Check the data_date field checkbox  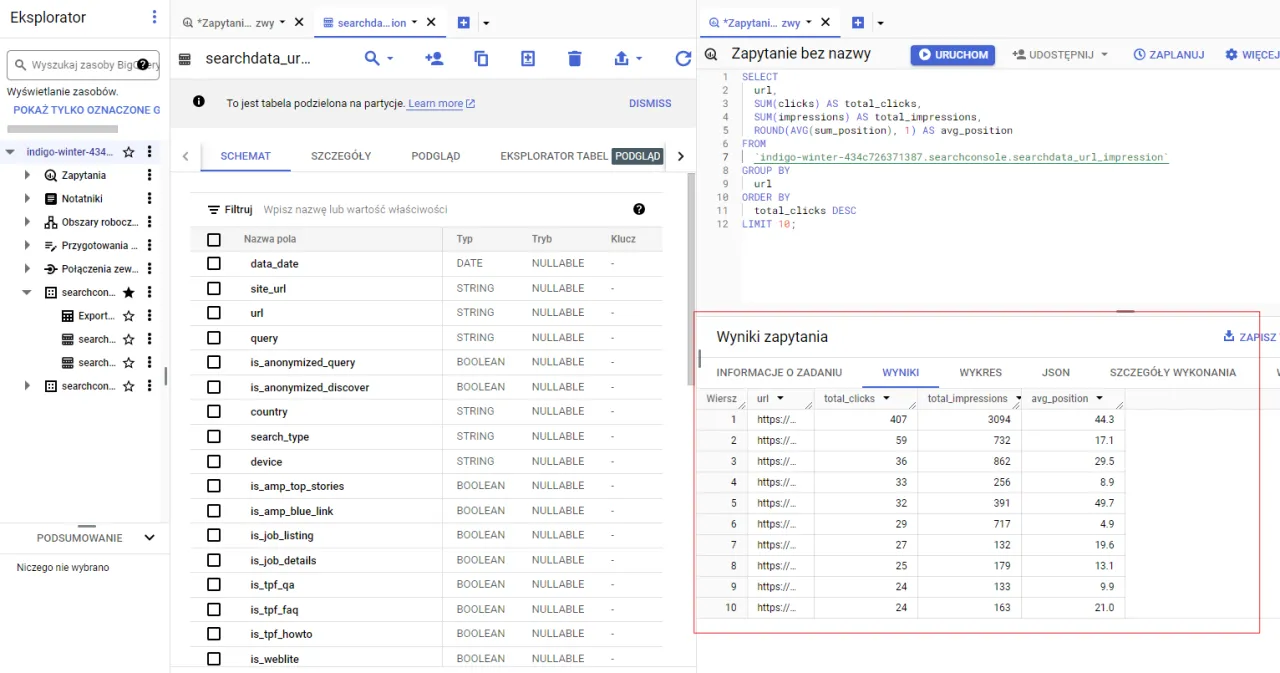(x=214, y=263)
